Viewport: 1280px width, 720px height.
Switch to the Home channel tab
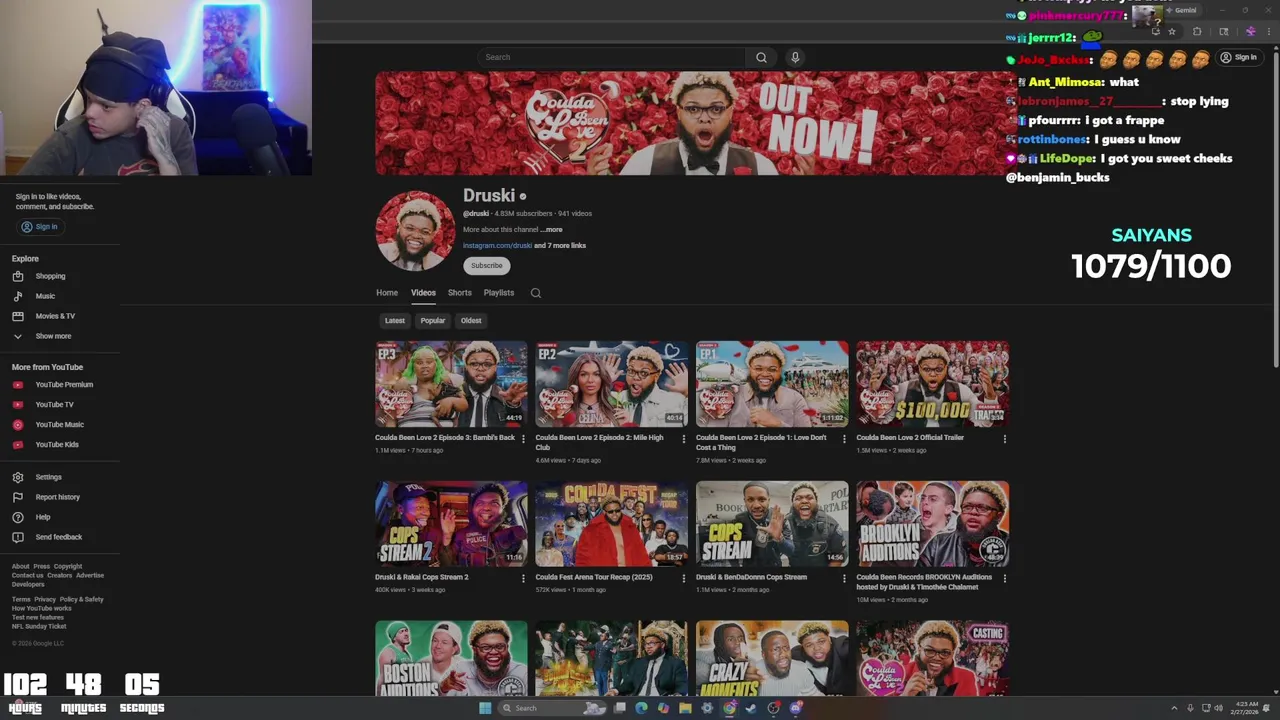[x=387, y=293]
